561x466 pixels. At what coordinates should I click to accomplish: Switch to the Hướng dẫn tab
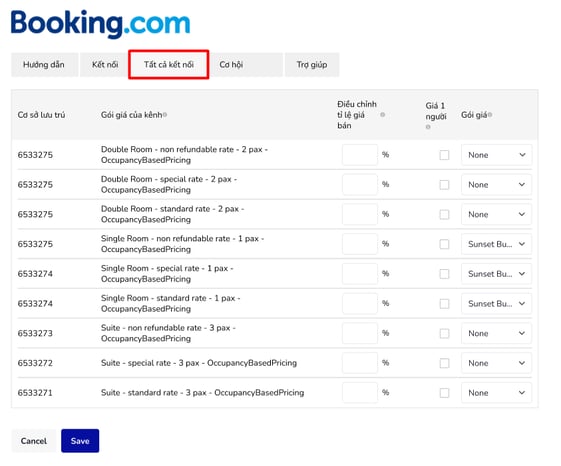coord(44,65)
